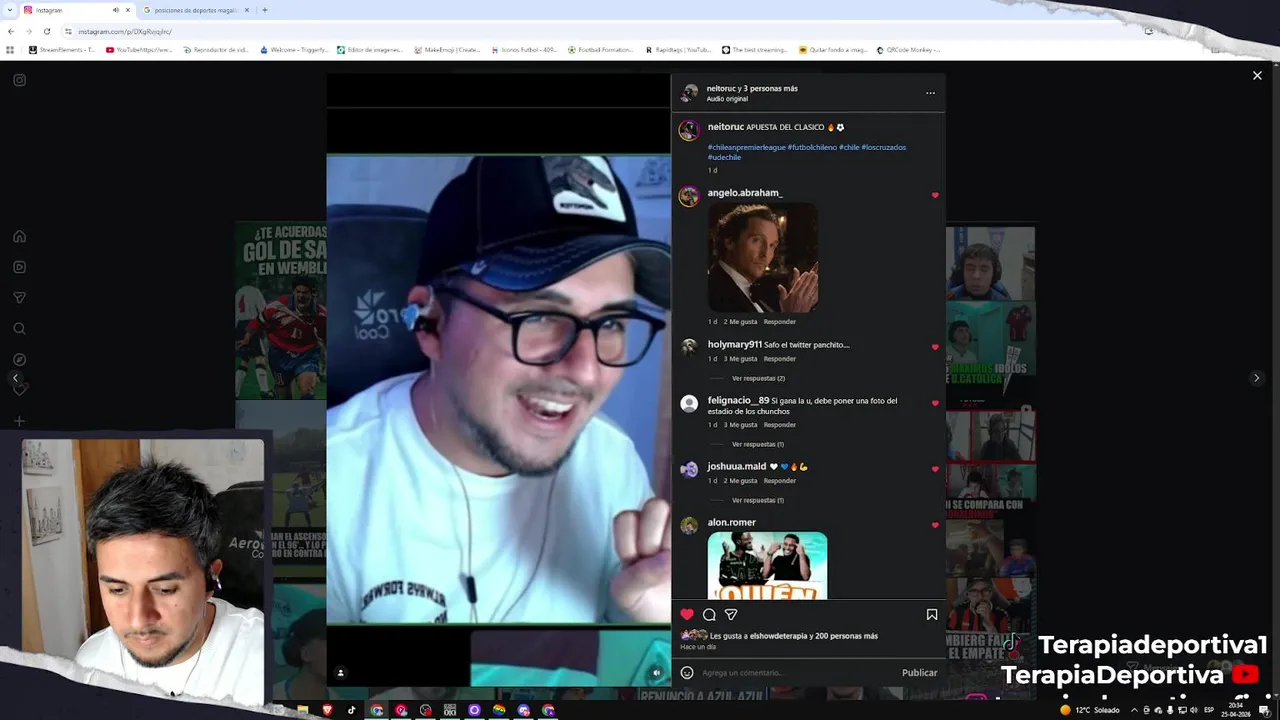Open the #loscruzados hashtag

[883, 147]
